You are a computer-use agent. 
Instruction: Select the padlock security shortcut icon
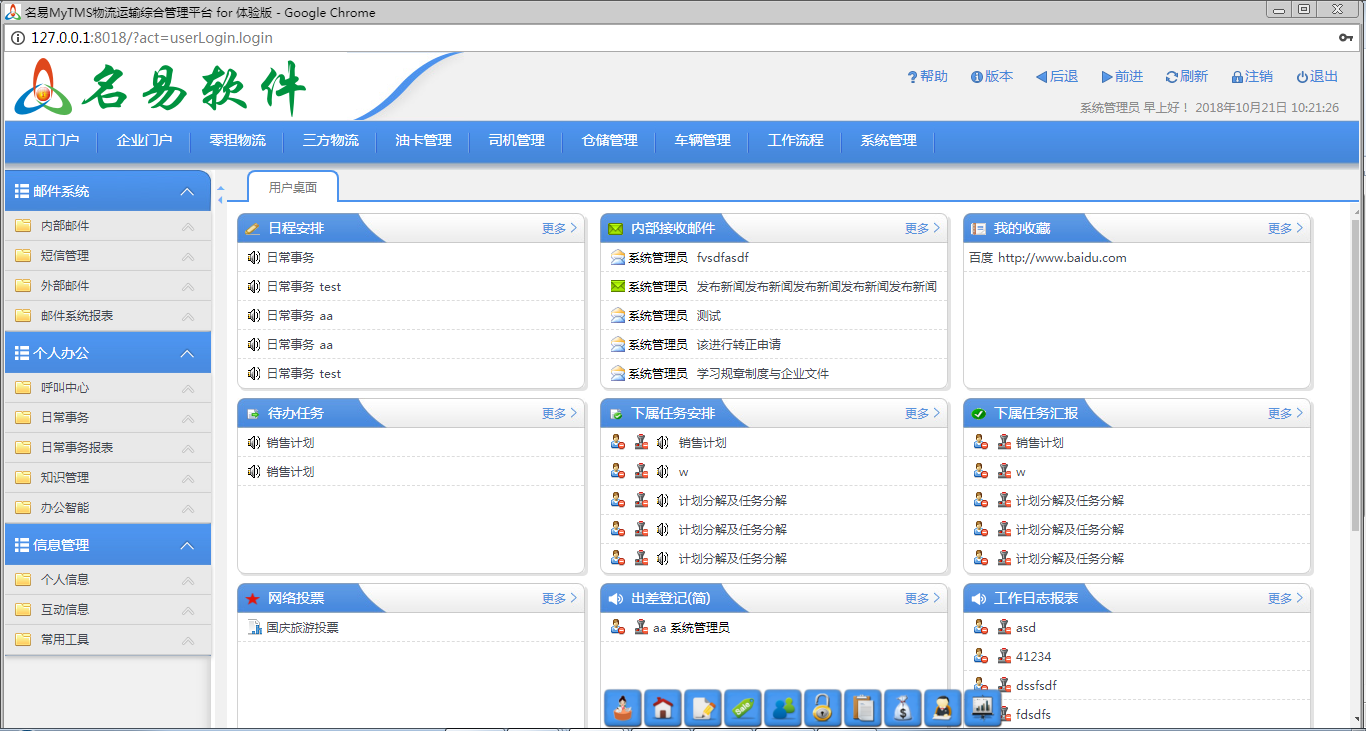coord(823,708)
